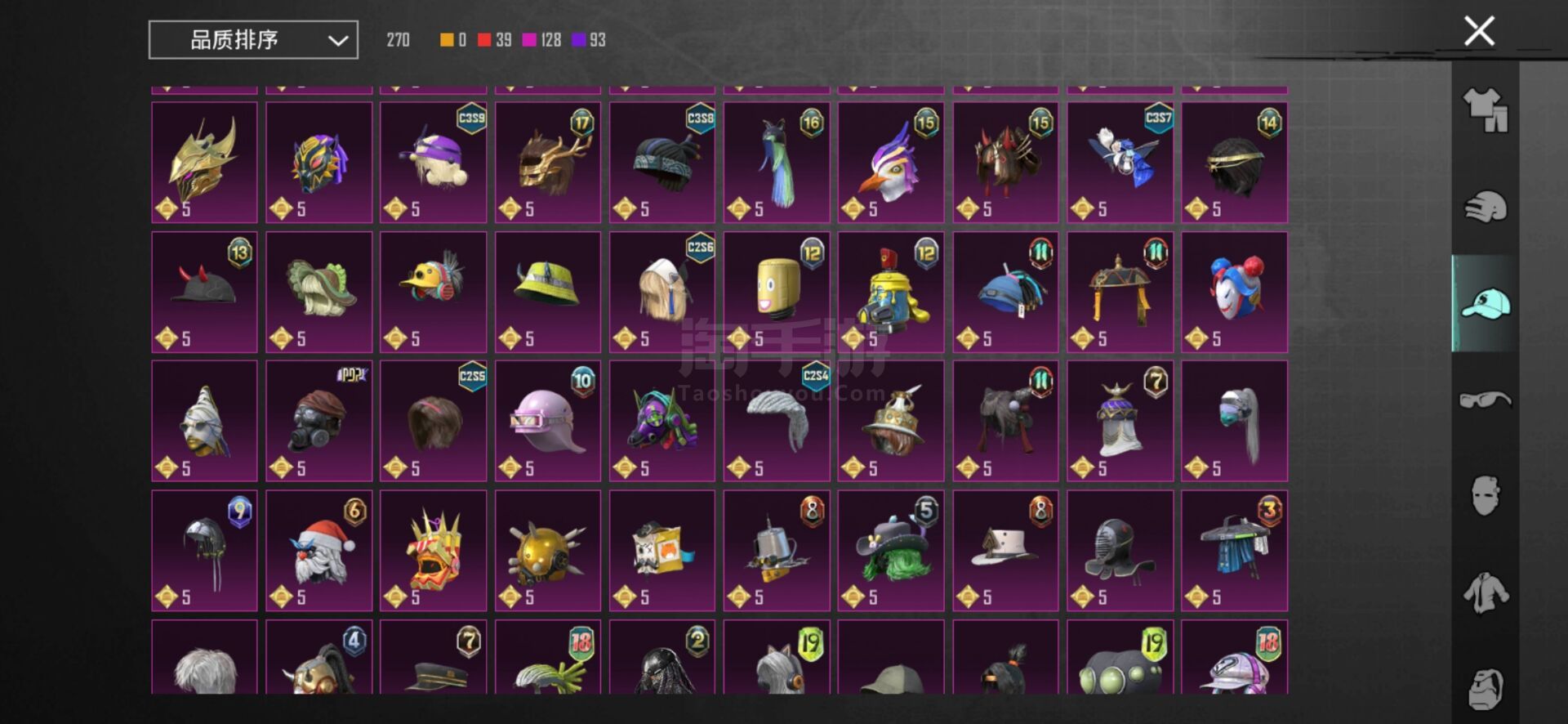1568x724 pixels.
Task: Filter by the pink quality swatch
Action: 529,40
